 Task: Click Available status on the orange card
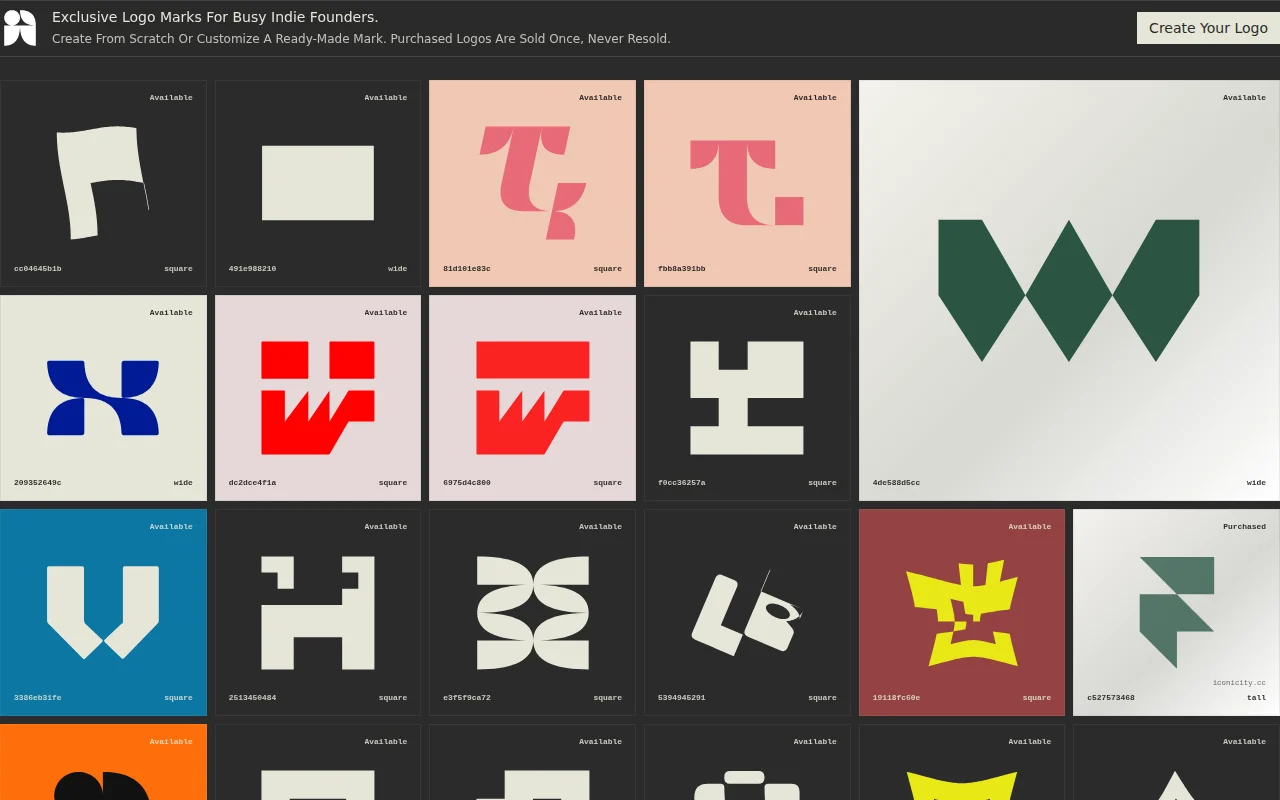pos(171,742)
